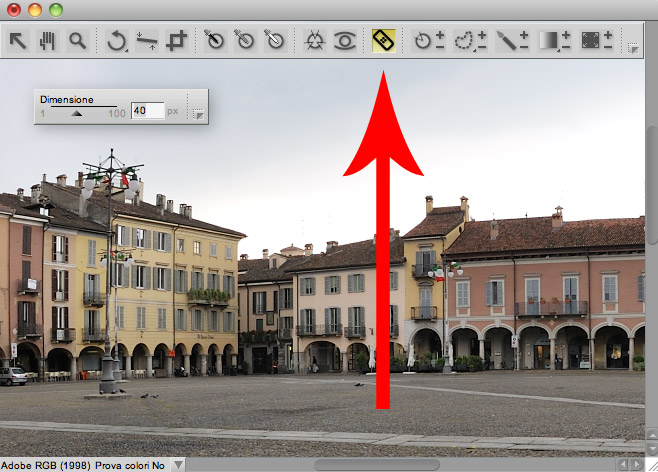Viewport: 658px width, 472px height.
Task: Click the green zoom window button
Action: [56, 10]
